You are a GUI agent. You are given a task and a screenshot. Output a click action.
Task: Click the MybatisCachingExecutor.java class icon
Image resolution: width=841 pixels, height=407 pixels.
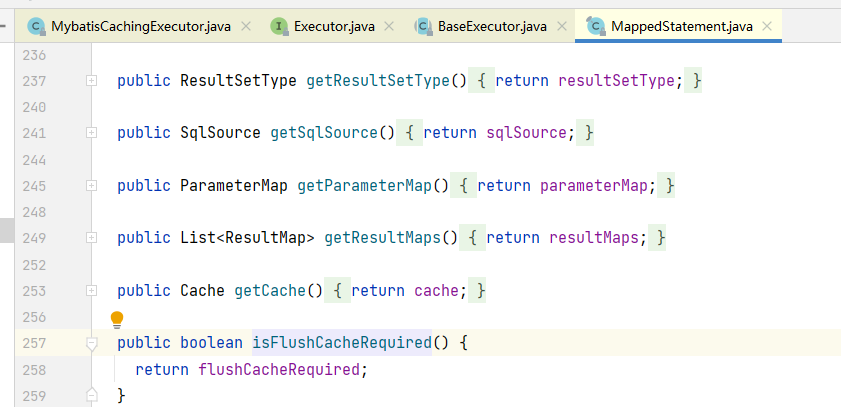tap(36, 25)
